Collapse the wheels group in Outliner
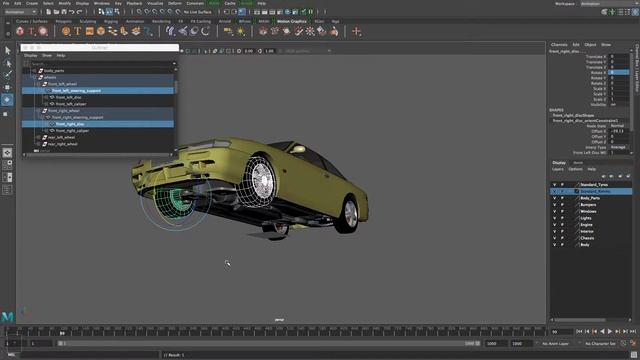This screenshot has width=640, height=360. click(35, 78)
